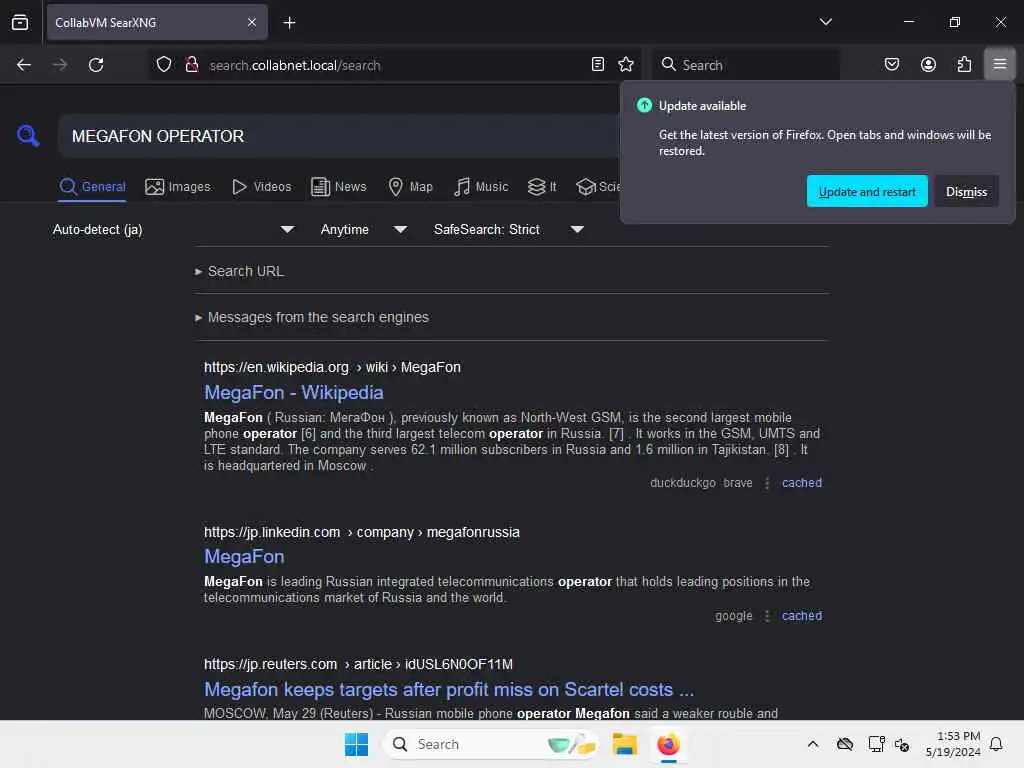Open the notification bell in taskbar
The image size is (1024, 768).
[996, 744]
